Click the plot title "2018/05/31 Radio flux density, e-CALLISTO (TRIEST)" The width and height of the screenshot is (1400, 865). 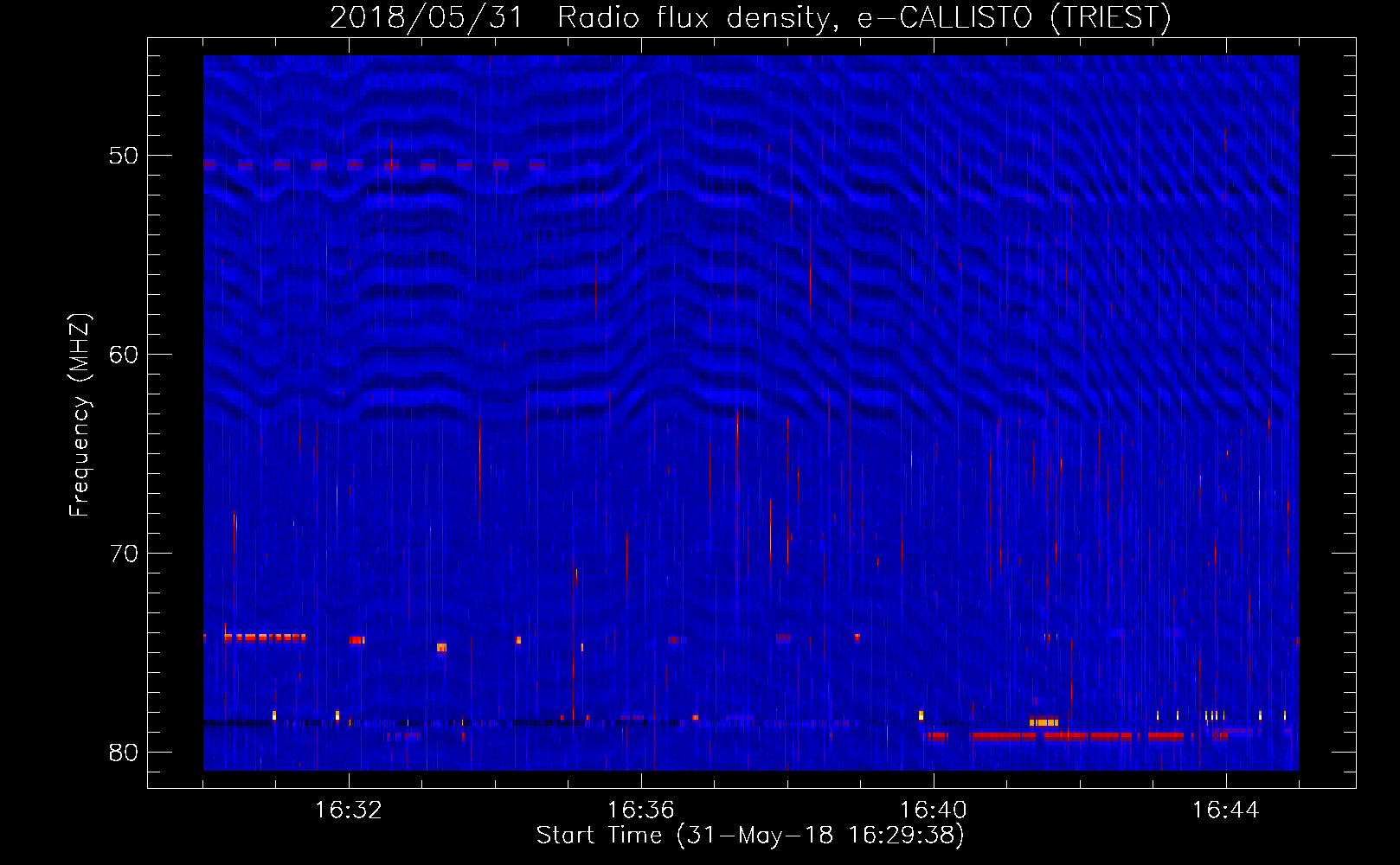tap(750, 17)
